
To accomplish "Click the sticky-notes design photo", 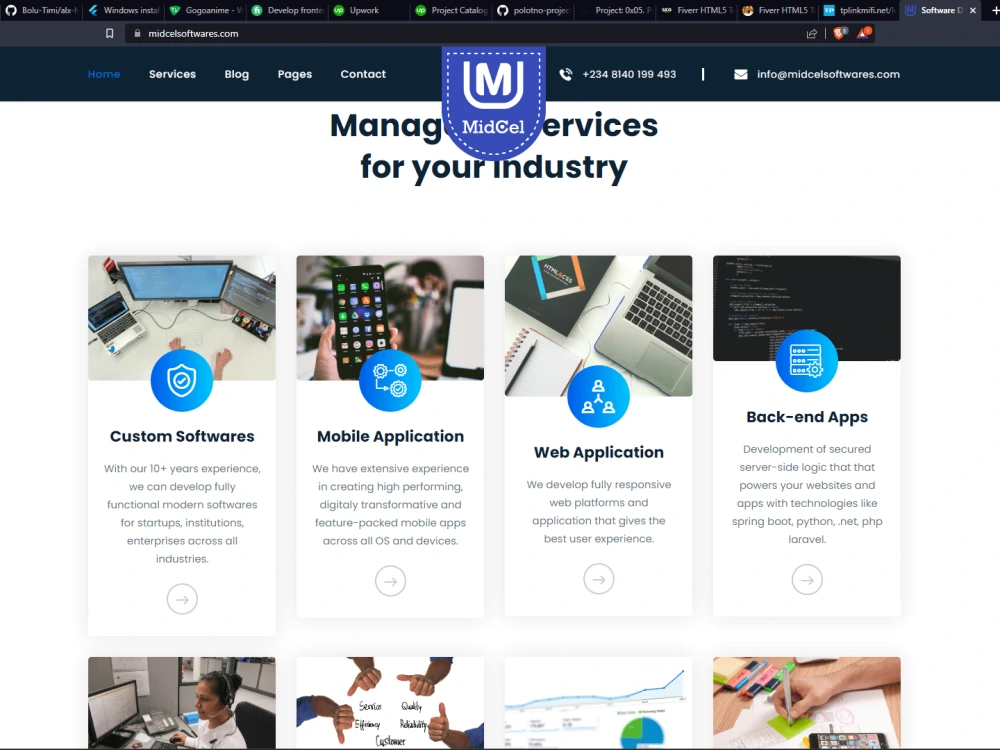I will tap(807, 703).
